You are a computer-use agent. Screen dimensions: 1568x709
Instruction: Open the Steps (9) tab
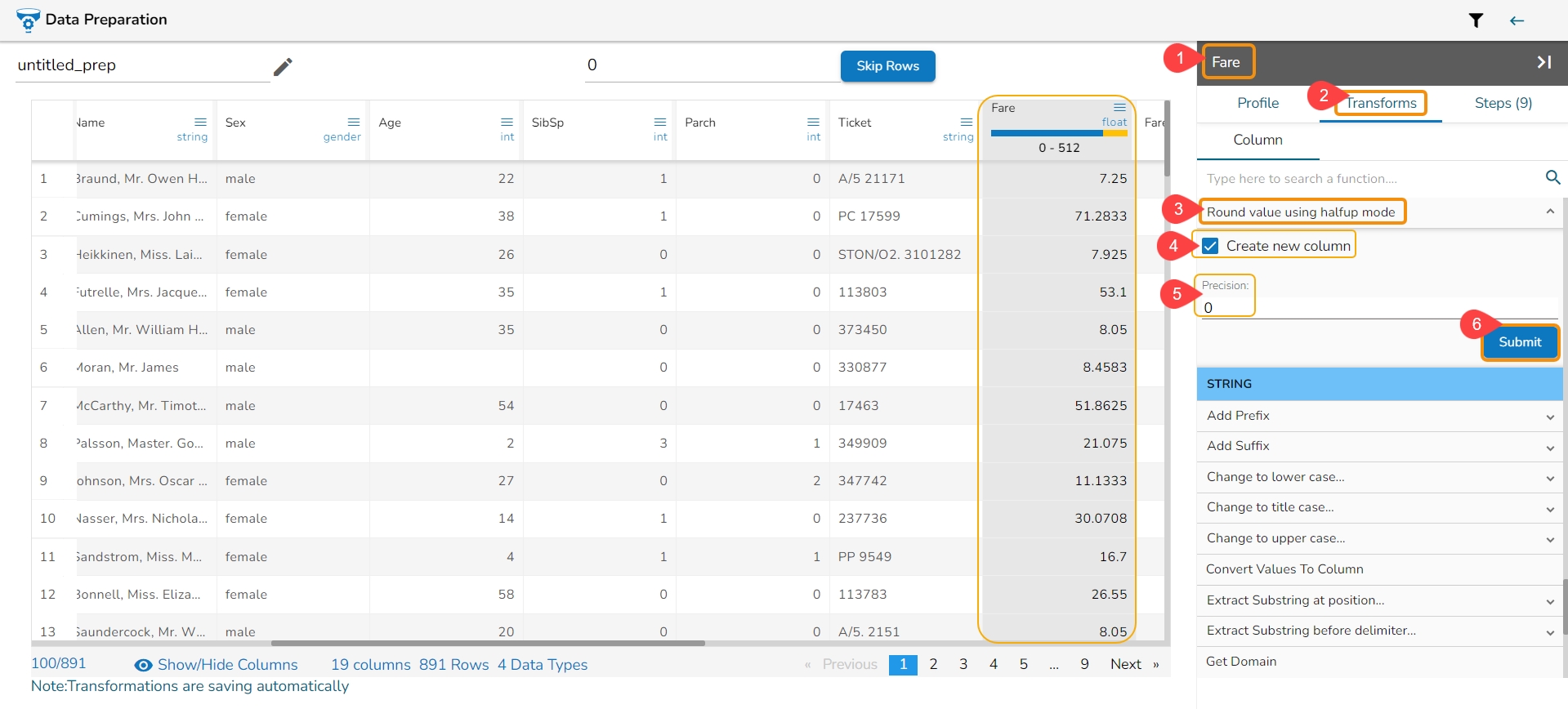coord(1503,103)
